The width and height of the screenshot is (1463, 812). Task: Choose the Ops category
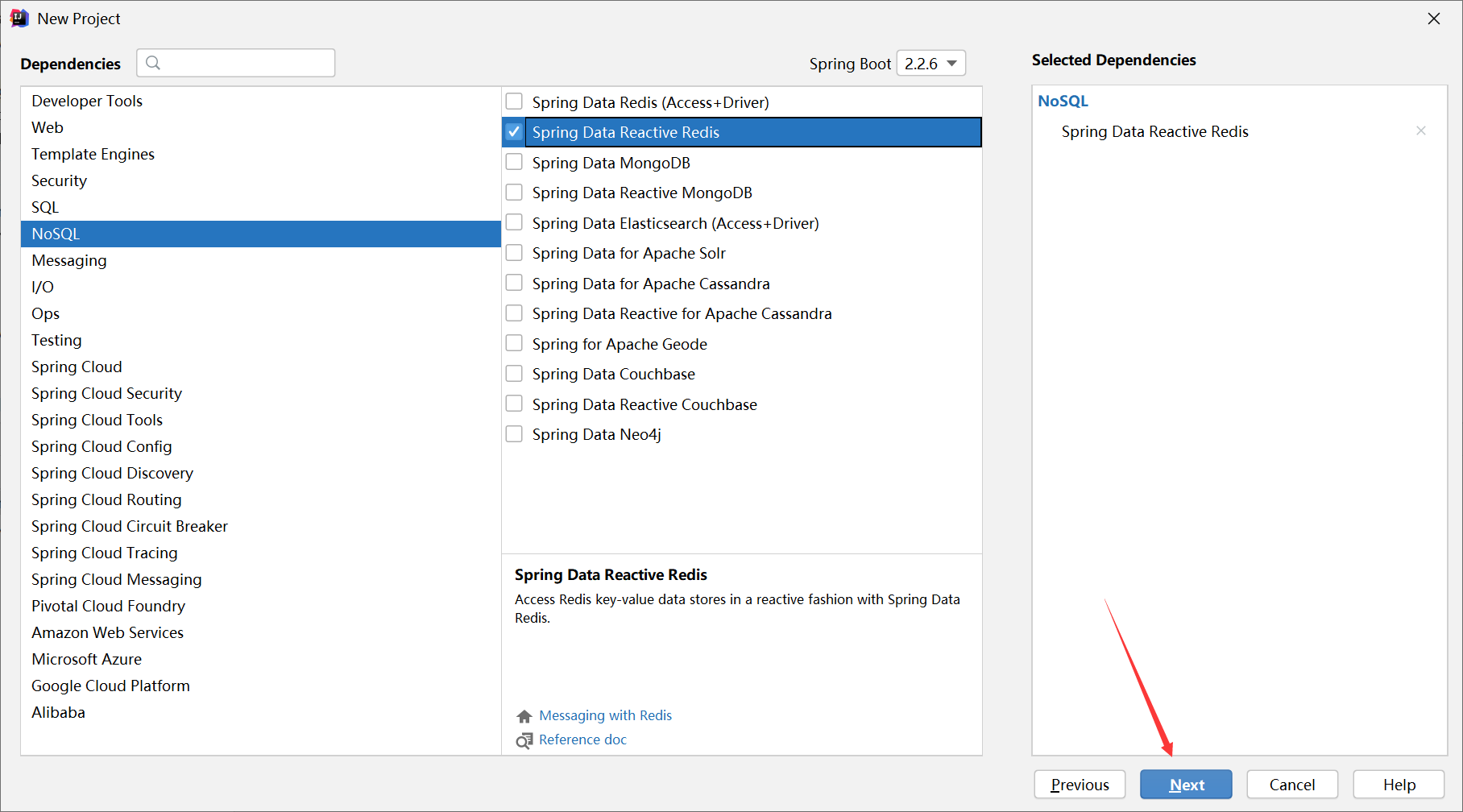tap(261, 313)
